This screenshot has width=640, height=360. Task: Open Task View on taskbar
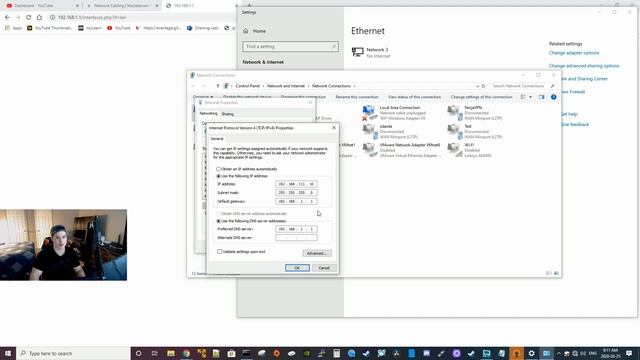pos(154,353)
